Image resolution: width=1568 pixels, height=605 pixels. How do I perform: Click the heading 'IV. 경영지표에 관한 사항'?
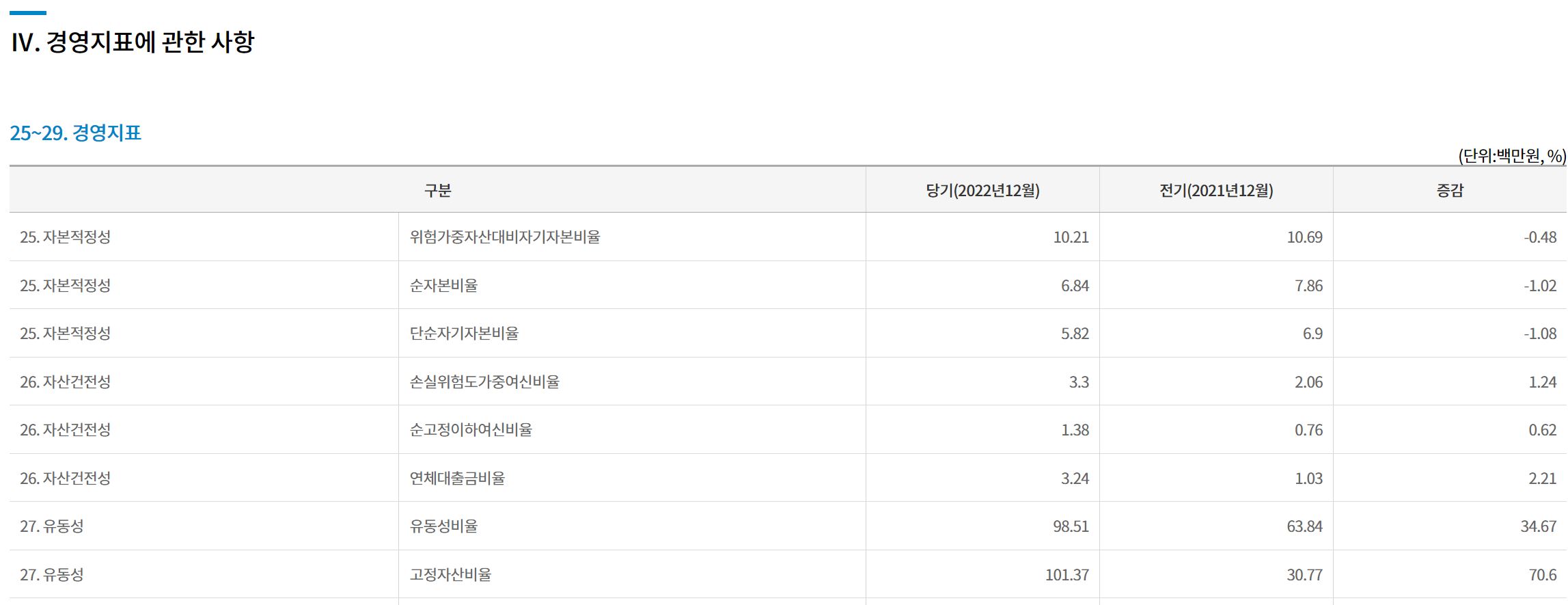[x=133, y=42]
